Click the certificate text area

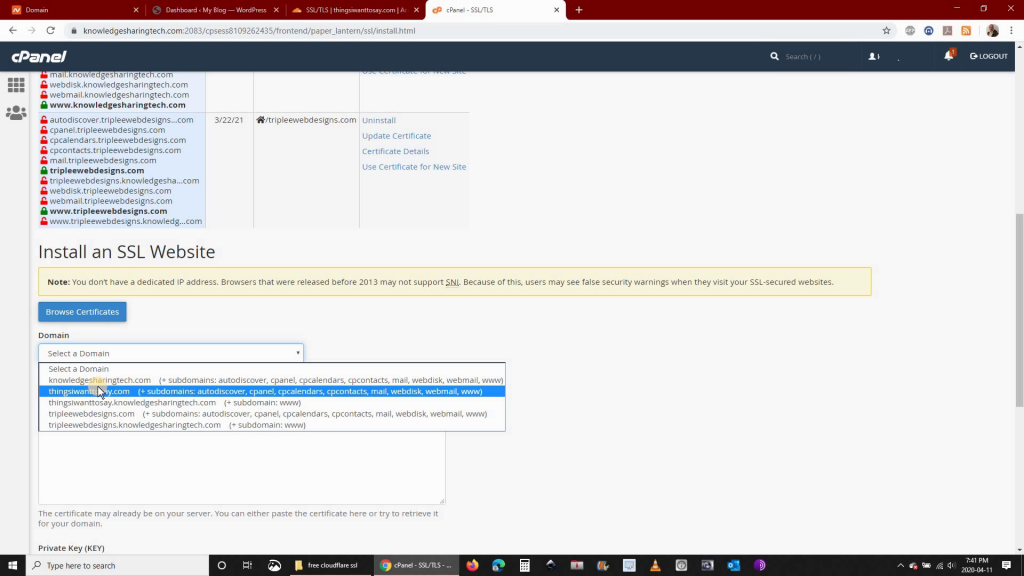click(x=242, y=467)
